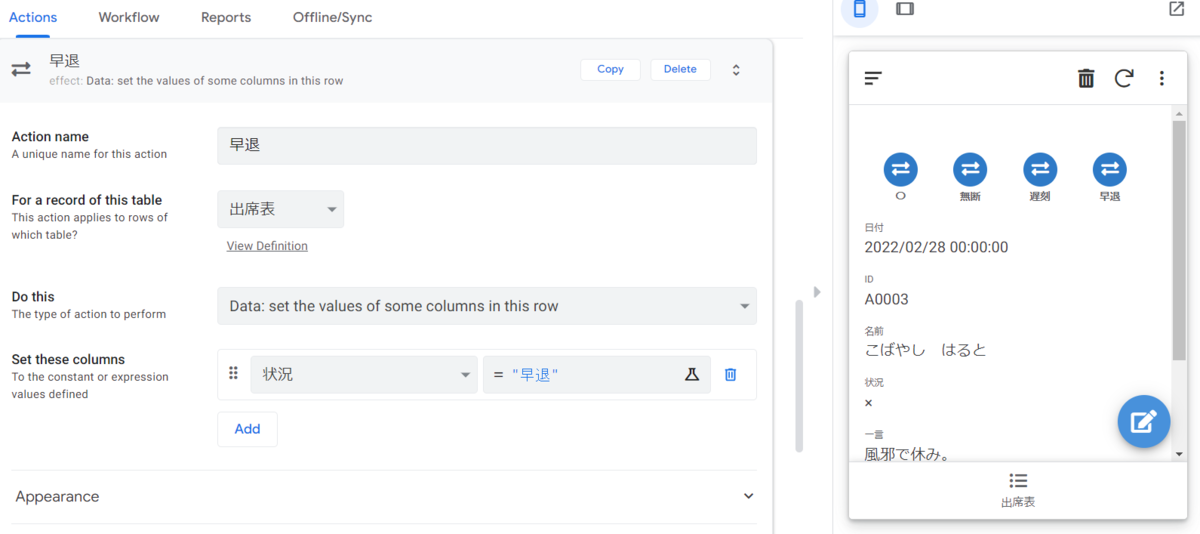Open the Do this action type dropdown
Image resolution: width=1200 pixels, height=534 pixels.
tap(487, 306)
